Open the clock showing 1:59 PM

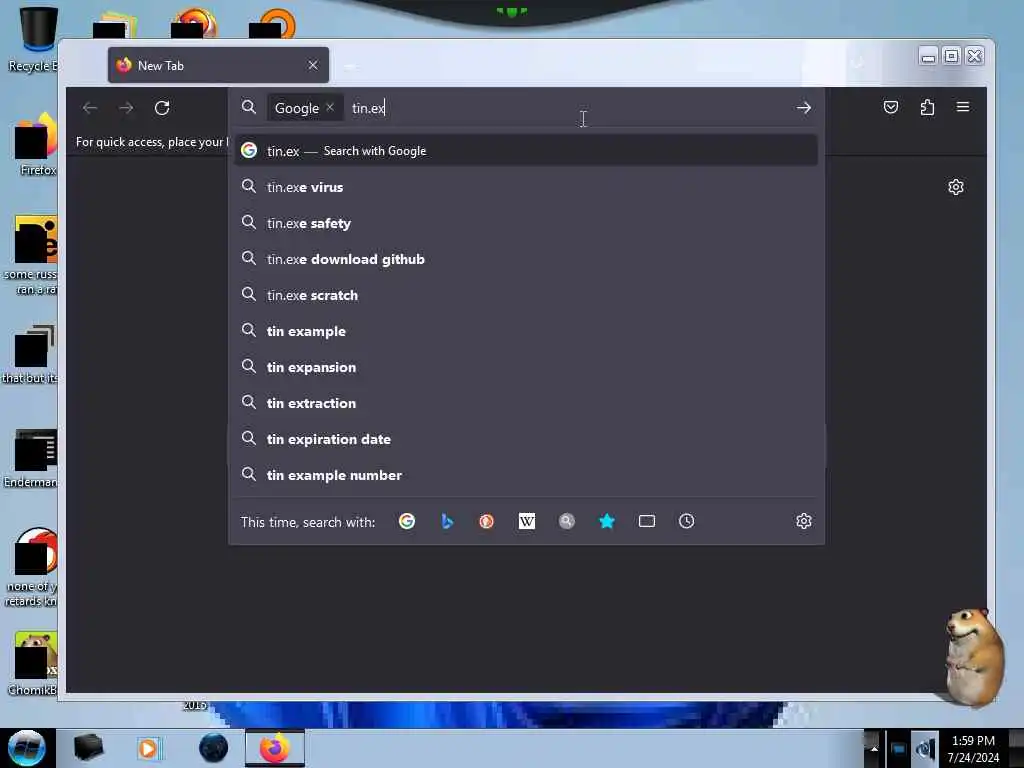pos(973,749)
